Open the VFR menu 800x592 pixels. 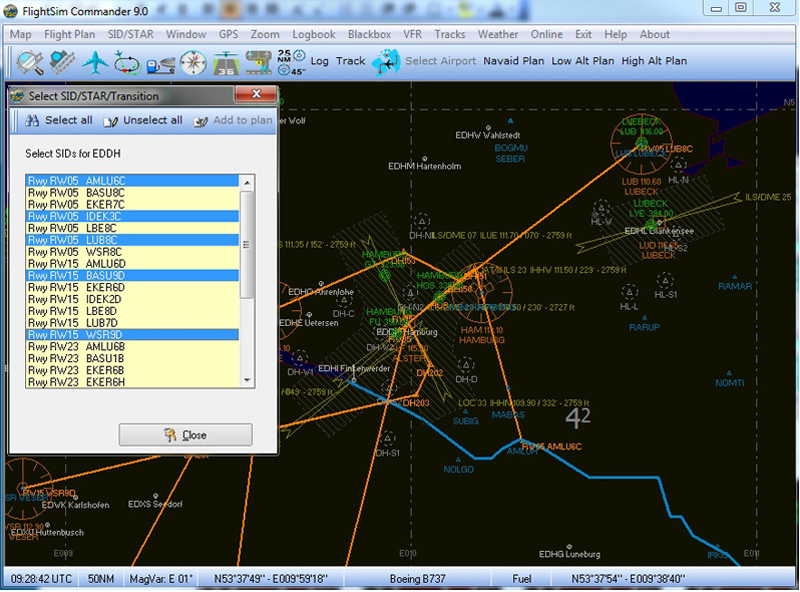412,35
